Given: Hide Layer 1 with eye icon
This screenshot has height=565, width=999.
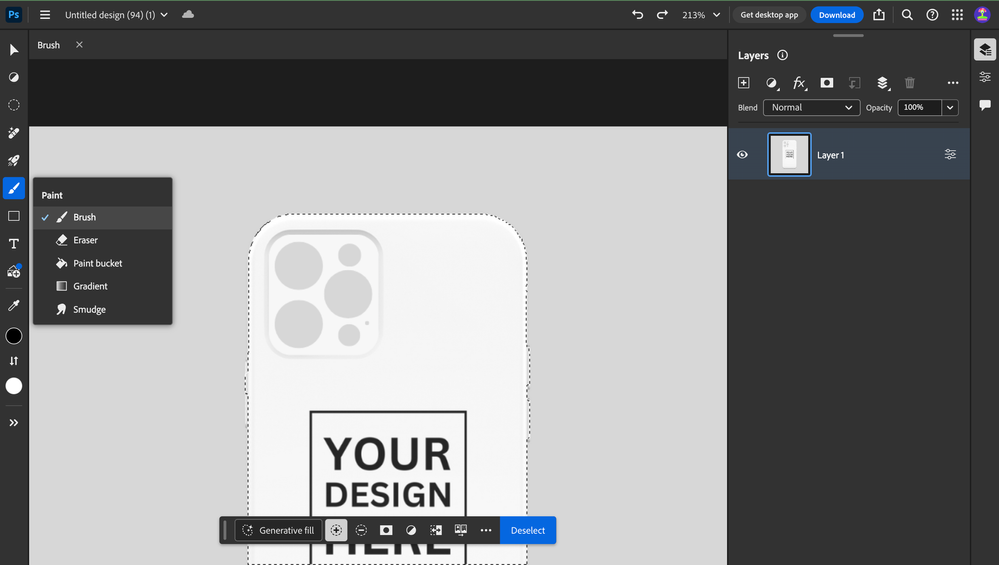Looking at the screenshot, I should coord(743,155).
